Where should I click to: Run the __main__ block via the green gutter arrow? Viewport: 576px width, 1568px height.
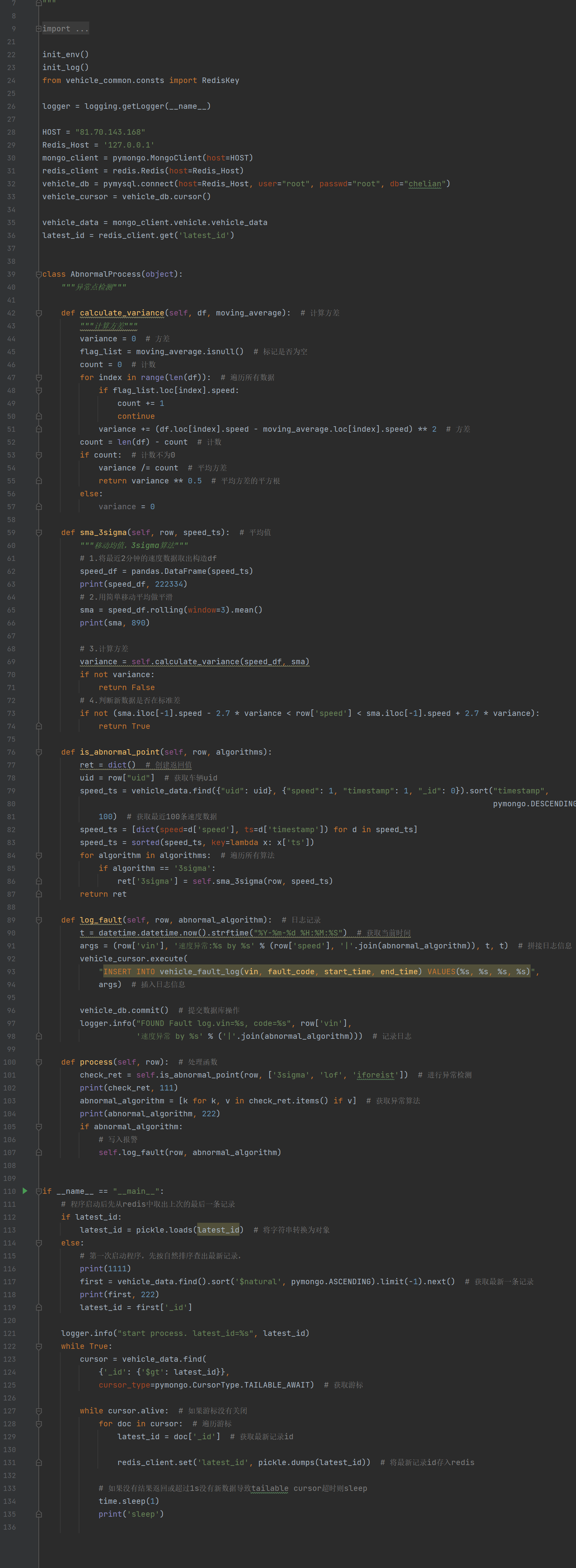25,1191
